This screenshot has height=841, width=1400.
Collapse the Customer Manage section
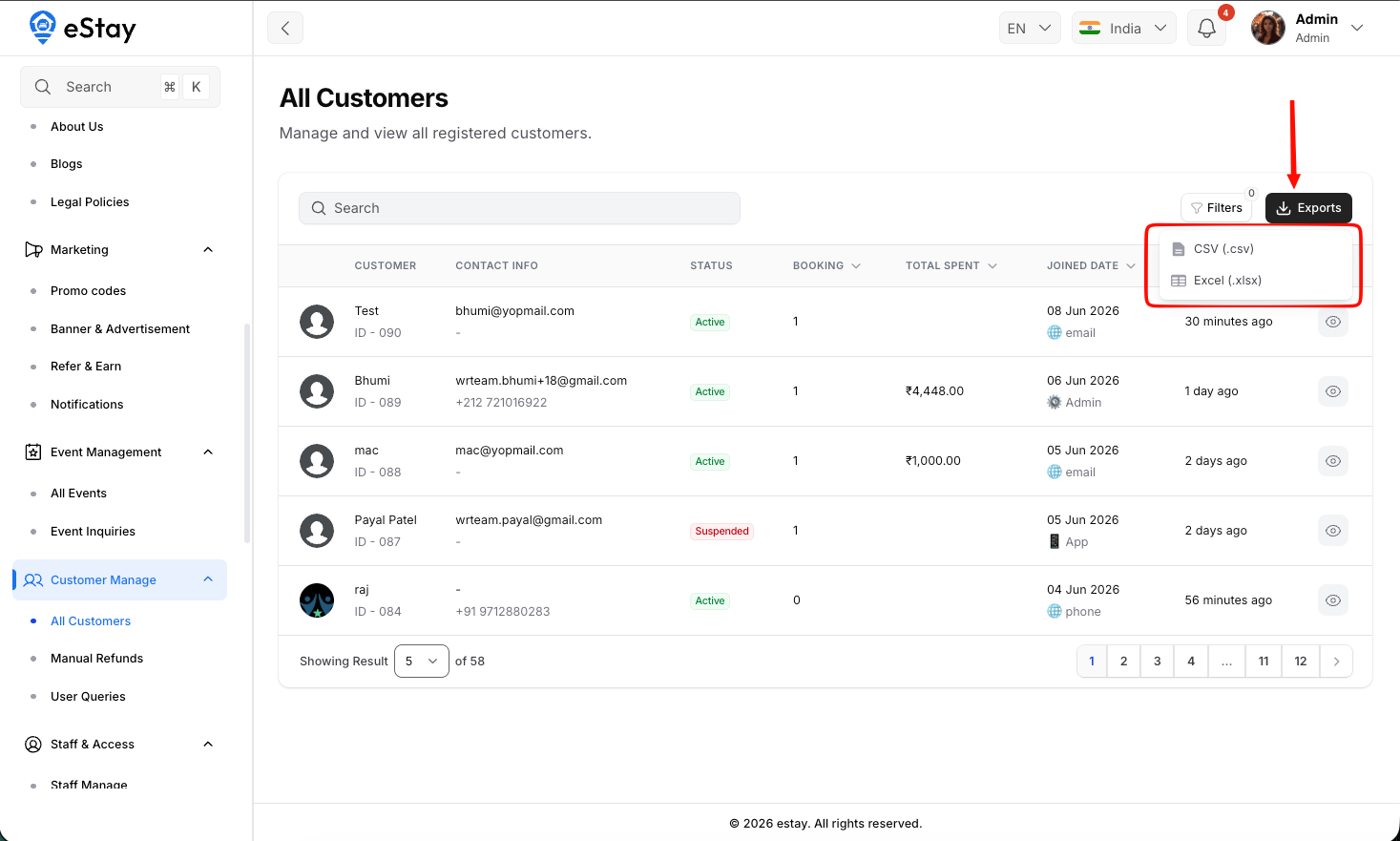tap(208, 579)
